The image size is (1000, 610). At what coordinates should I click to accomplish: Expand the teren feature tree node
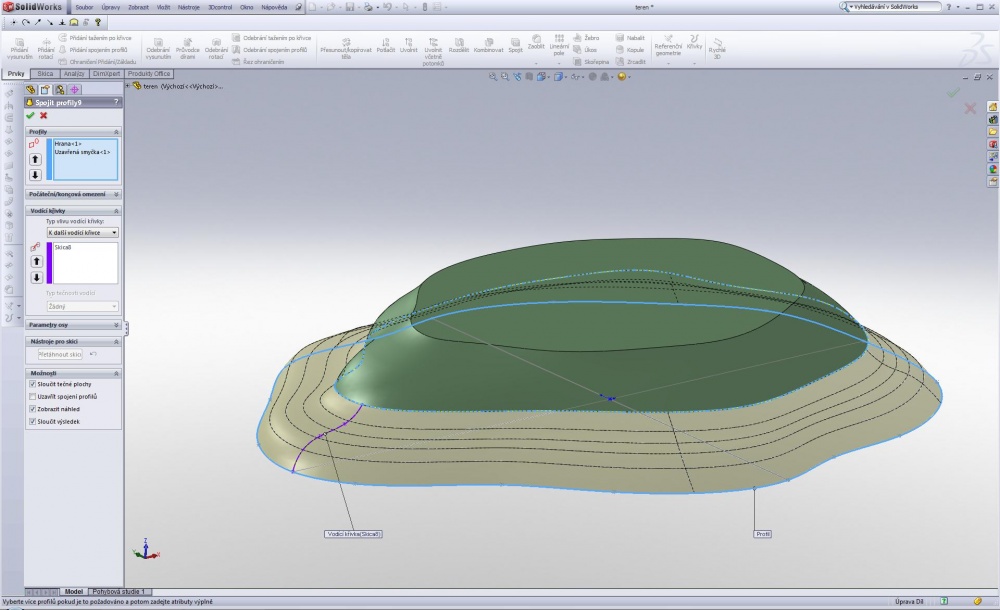128,86
